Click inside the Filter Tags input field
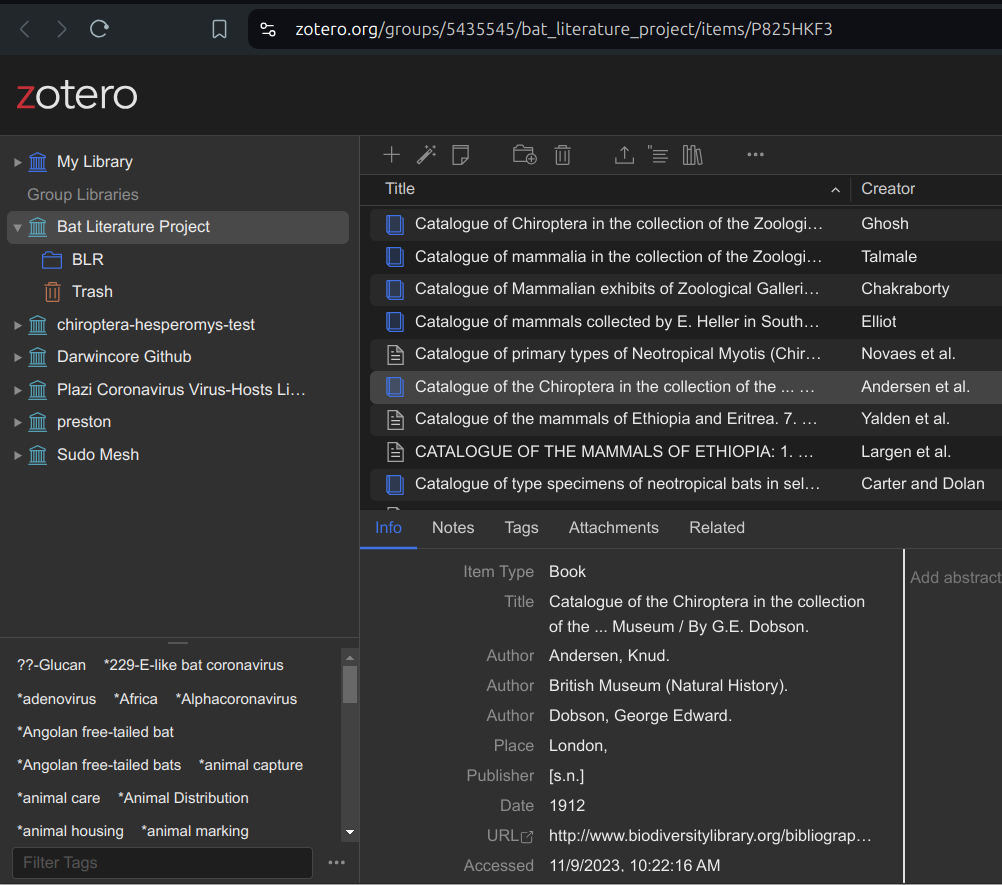 tap(160, 862)
